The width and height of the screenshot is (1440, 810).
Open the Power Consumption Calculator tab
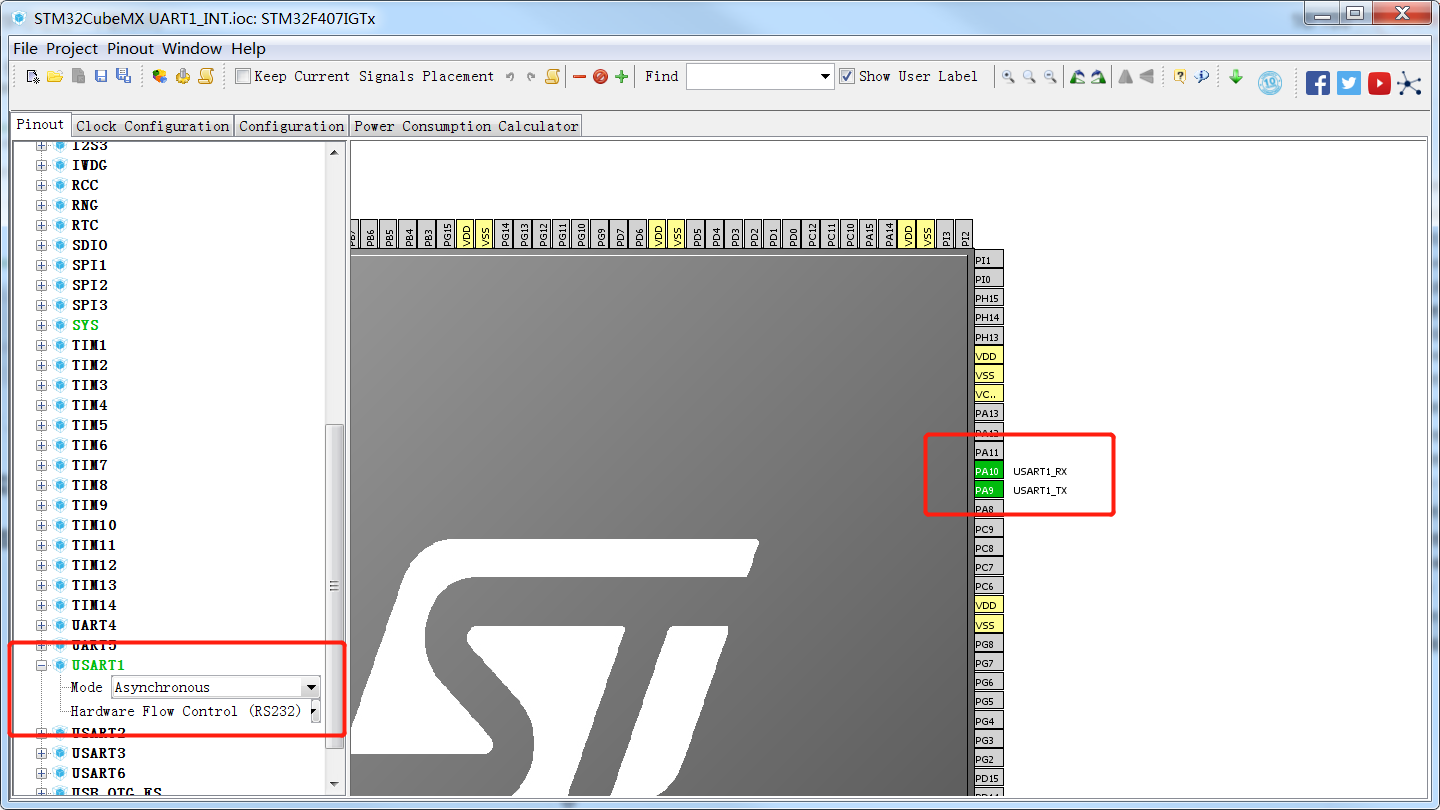point(466,126)
